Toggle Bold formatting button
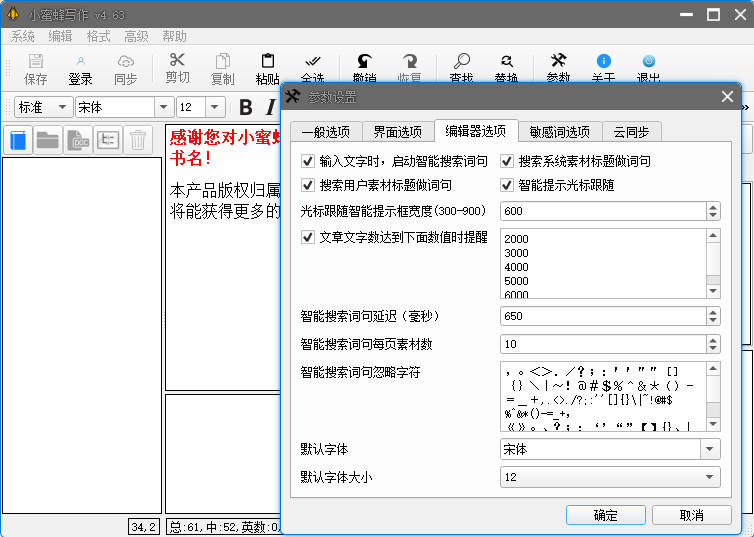754x537 pixels. (246, 107)
